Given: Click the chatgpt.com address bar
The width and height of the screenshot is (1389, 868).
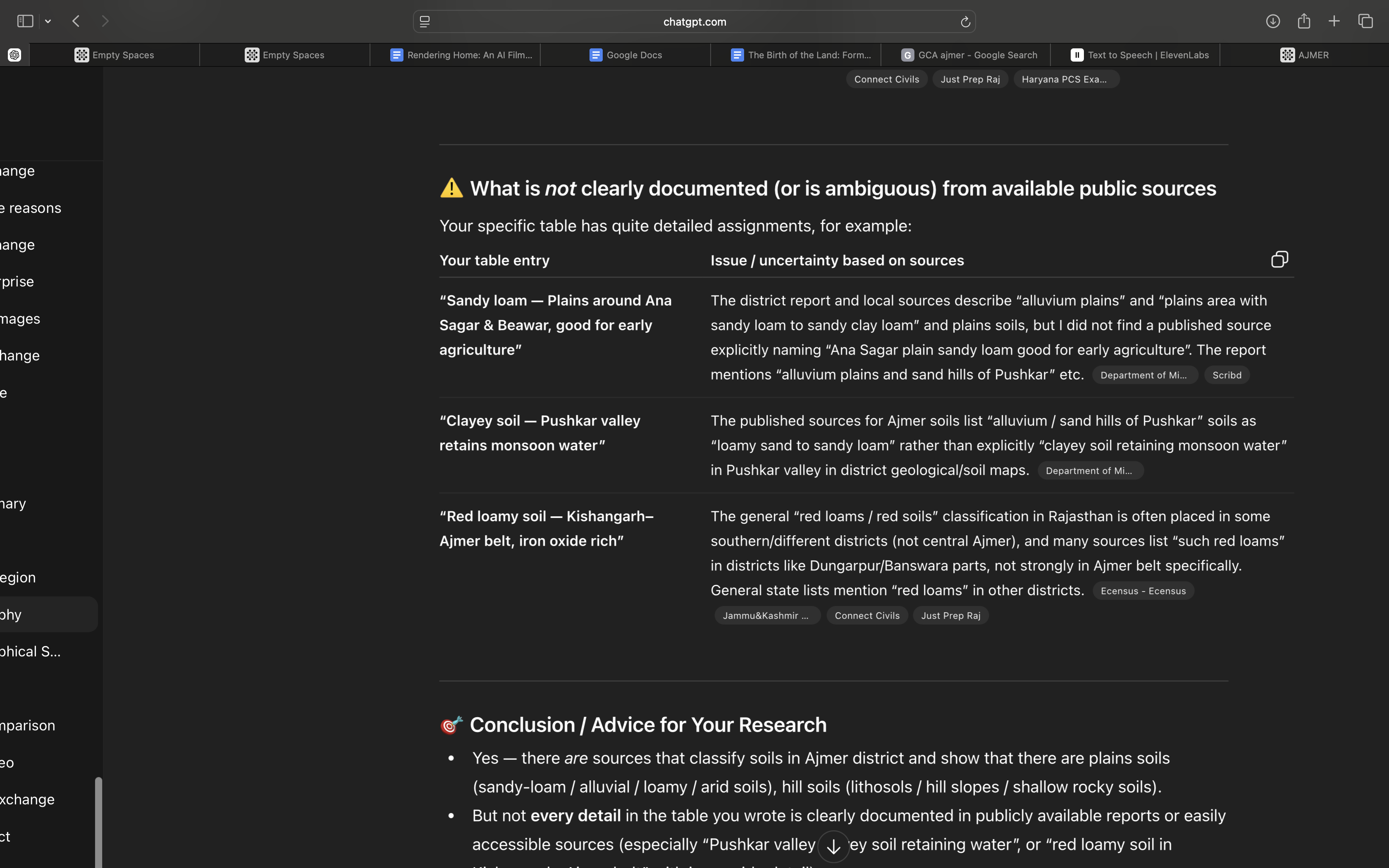Looking at the screenshot, I should pos(694,22).
